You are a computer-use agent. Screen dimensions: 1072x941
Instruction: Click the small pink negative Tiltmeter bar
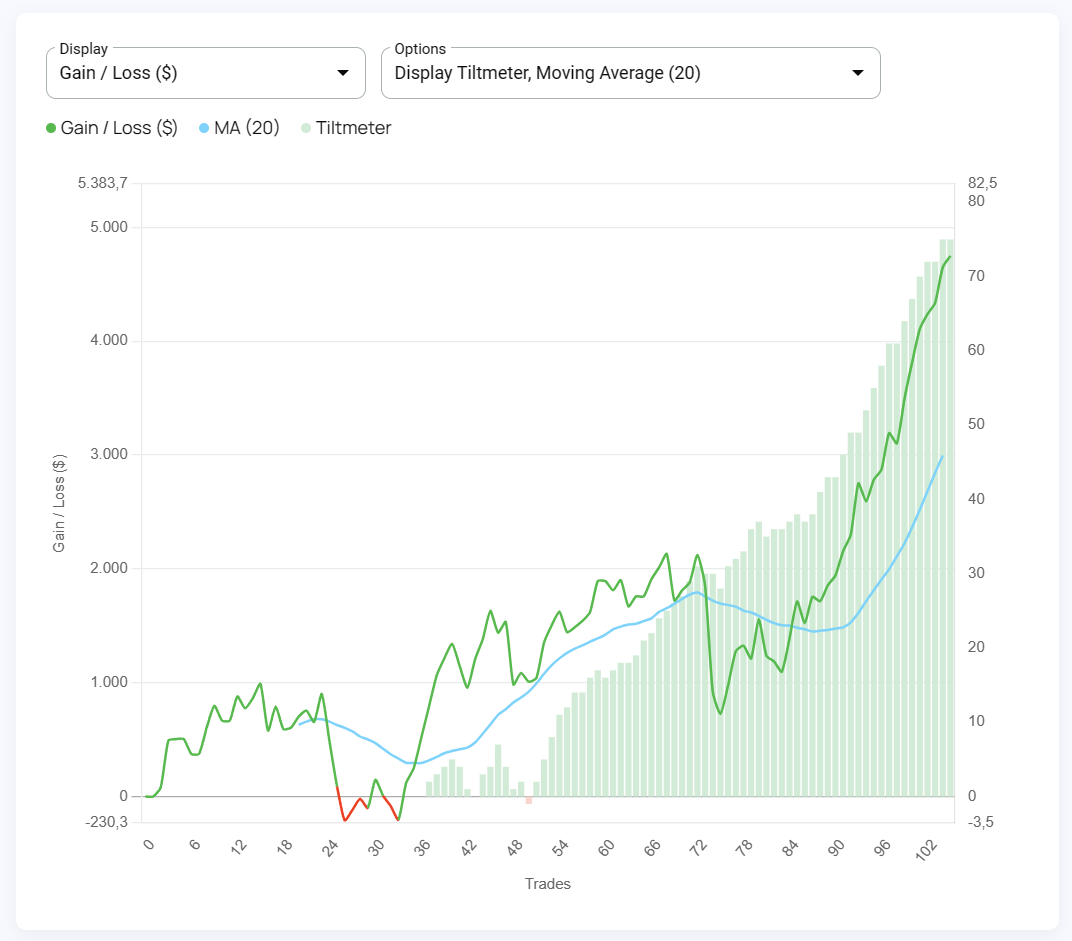527,801
